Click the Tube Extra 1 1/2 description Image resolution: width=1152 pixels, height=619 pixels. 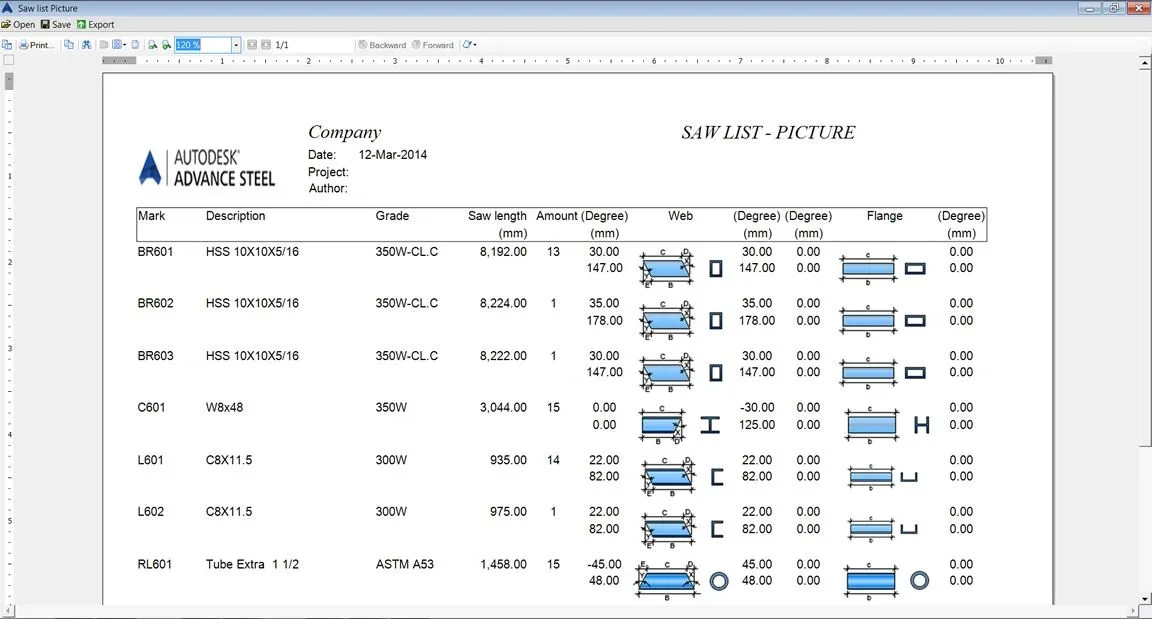pyautogui.click(x=252, y=565)
